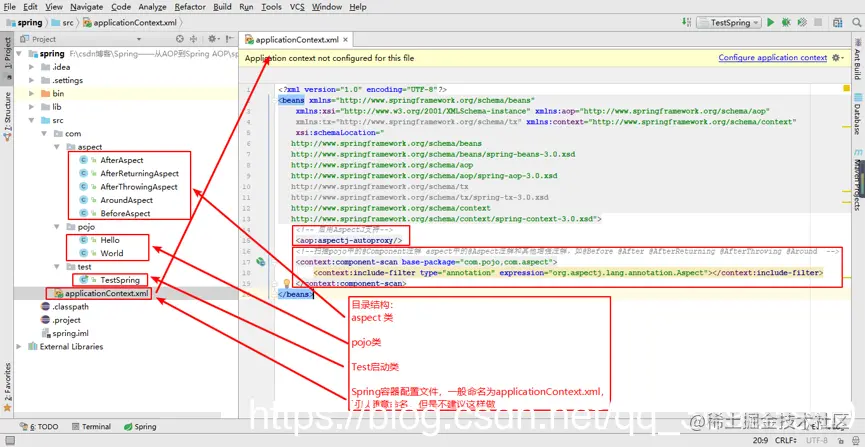The width and height of the screenshot is (865, 447).
Task: Collapse the src folder
Action: 33,120
